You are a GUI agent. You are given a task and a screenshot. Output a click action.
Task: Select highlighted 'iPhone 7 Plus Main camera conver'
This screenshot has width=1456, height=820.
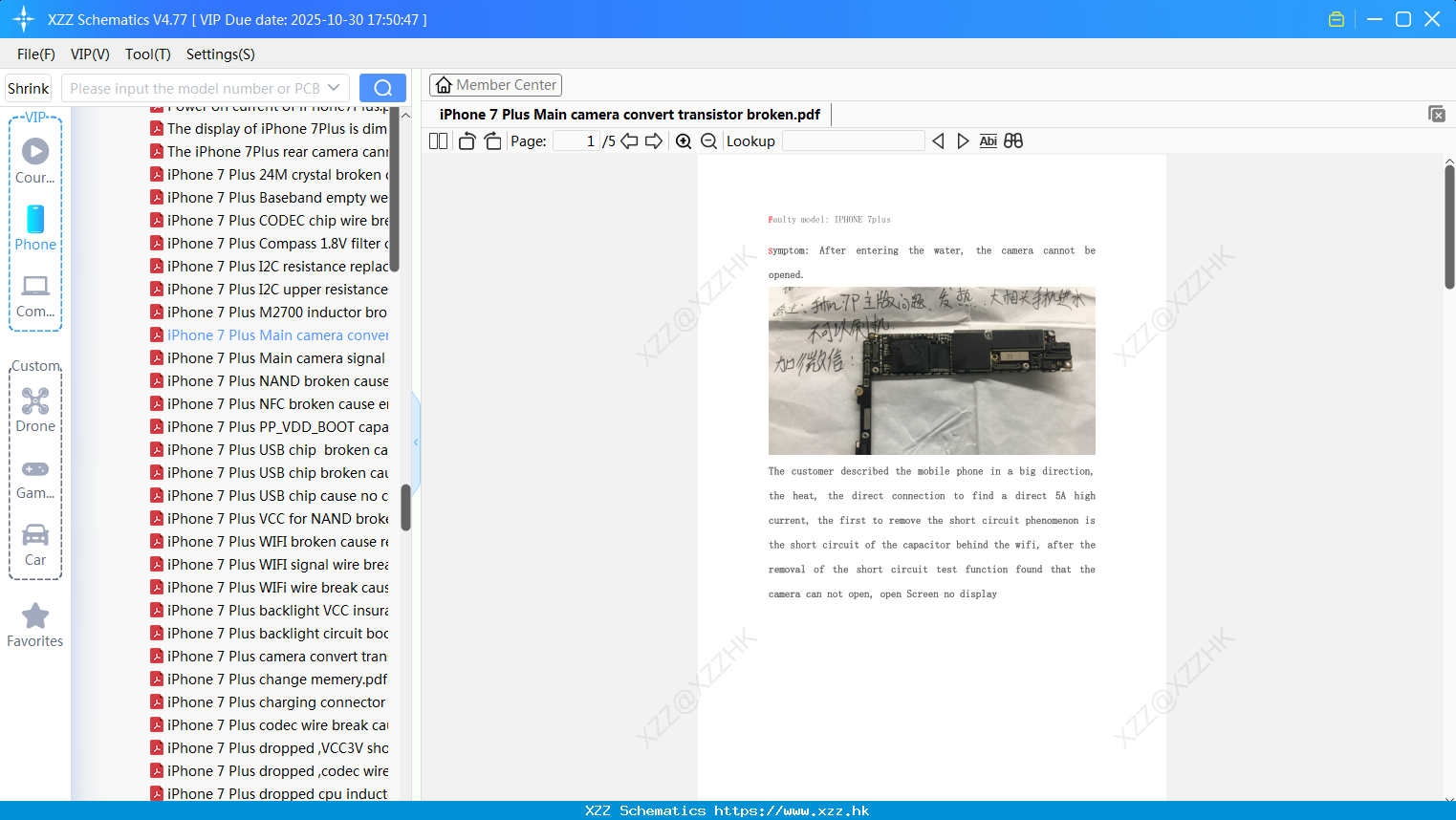pyautogui.click(x=277, y=335)
